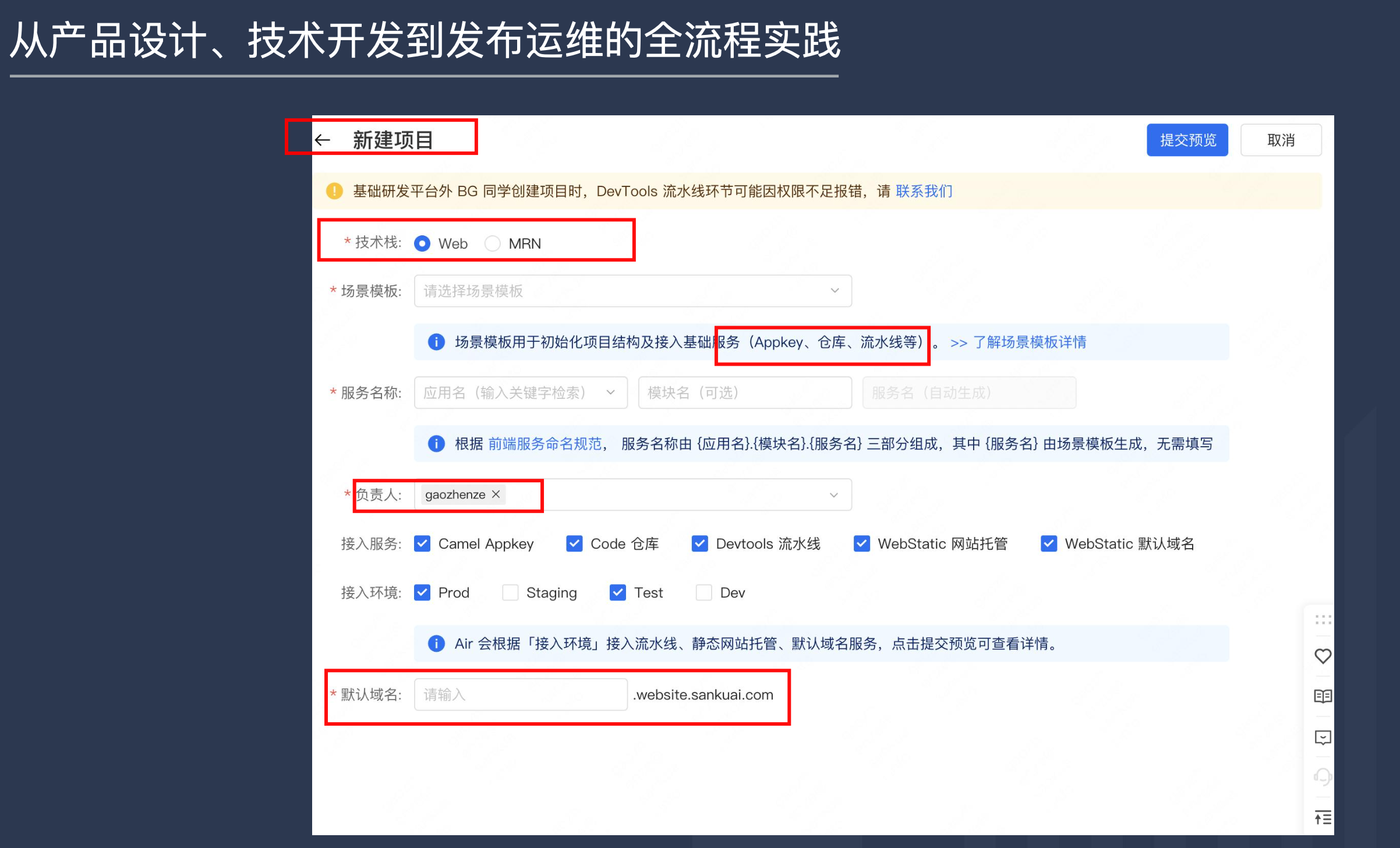Open the feedback speech-bubble icon on the side toolbar
Viewport: 1400px width, 848px height.
click(x=1323, y=737)
